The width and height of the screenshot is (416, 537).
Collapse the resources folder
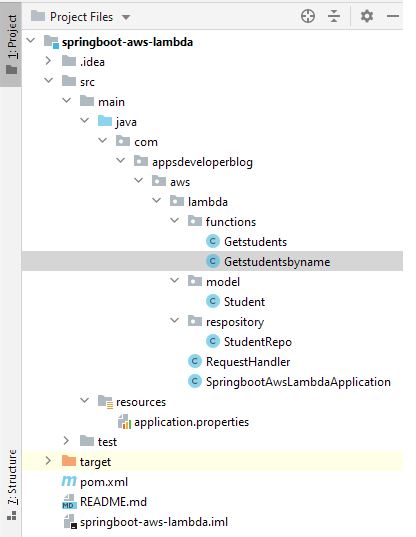(85, 400)
